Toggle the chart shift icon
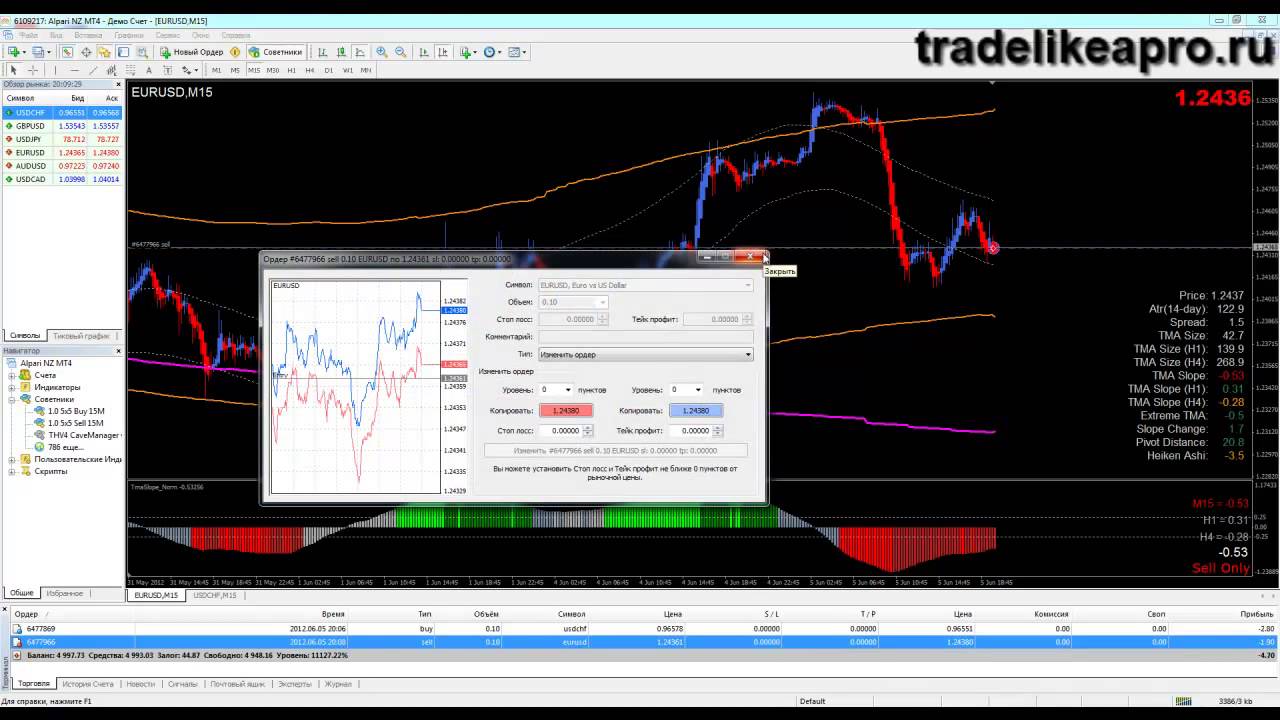Viewport: 1280px width, 720px height. (x=443, y=52)
